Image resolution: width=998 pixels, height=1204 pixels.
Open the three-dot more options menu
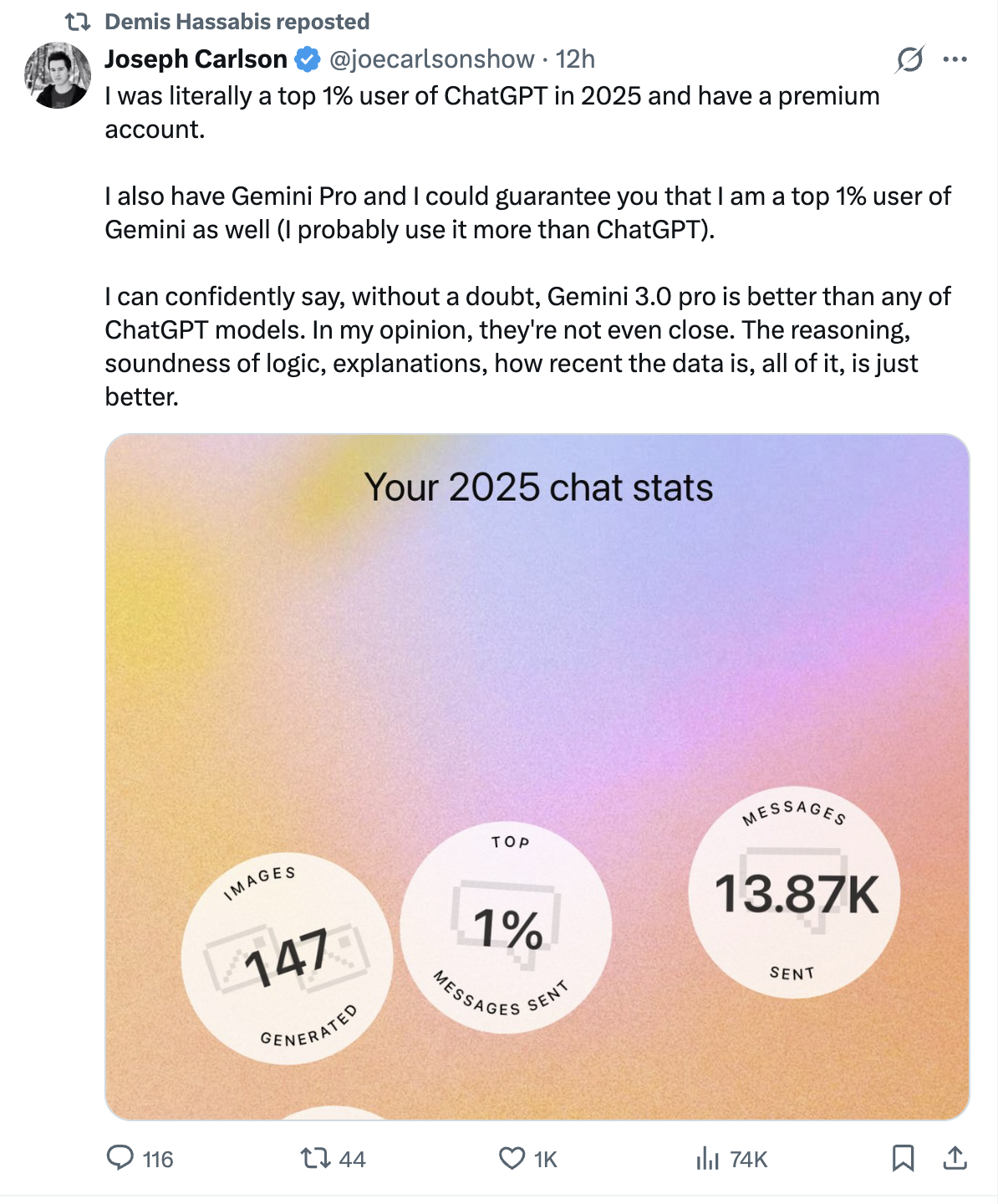click(953, 59)
